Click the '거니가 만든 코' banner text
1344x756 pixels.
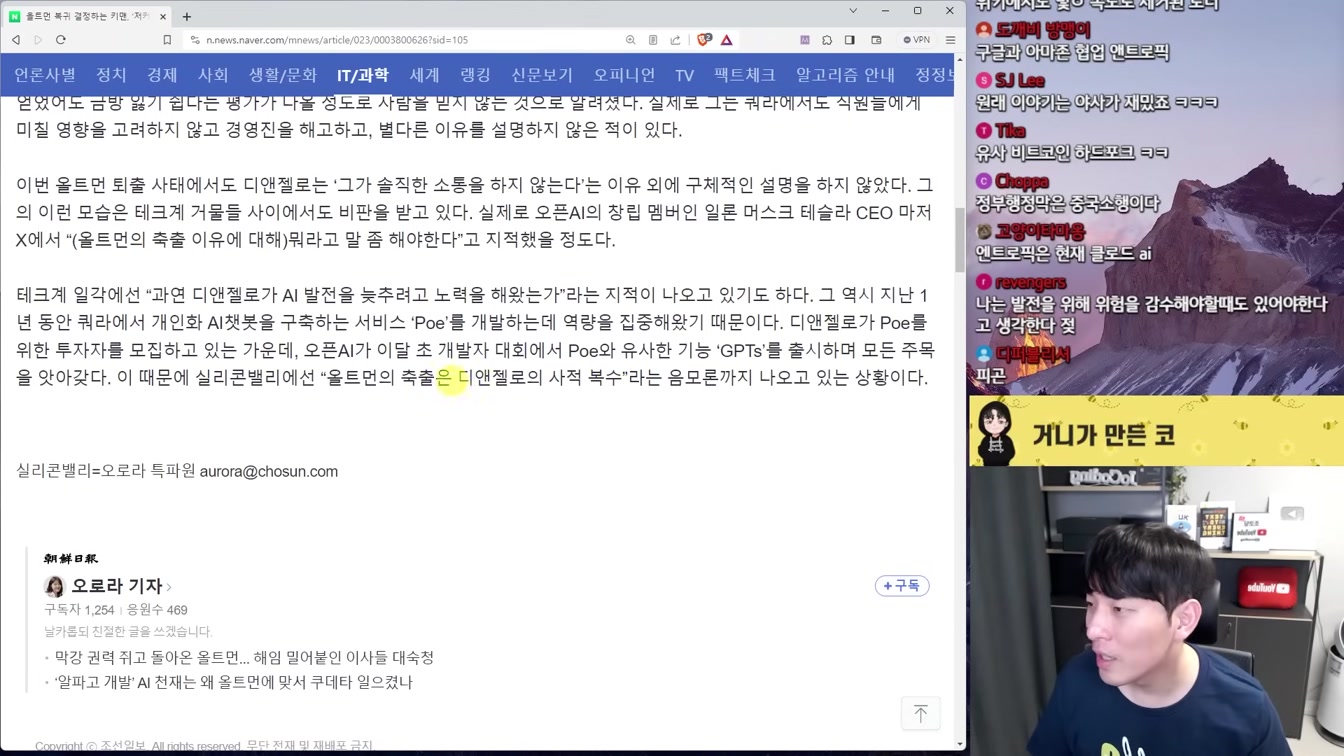coord(1103,435)
